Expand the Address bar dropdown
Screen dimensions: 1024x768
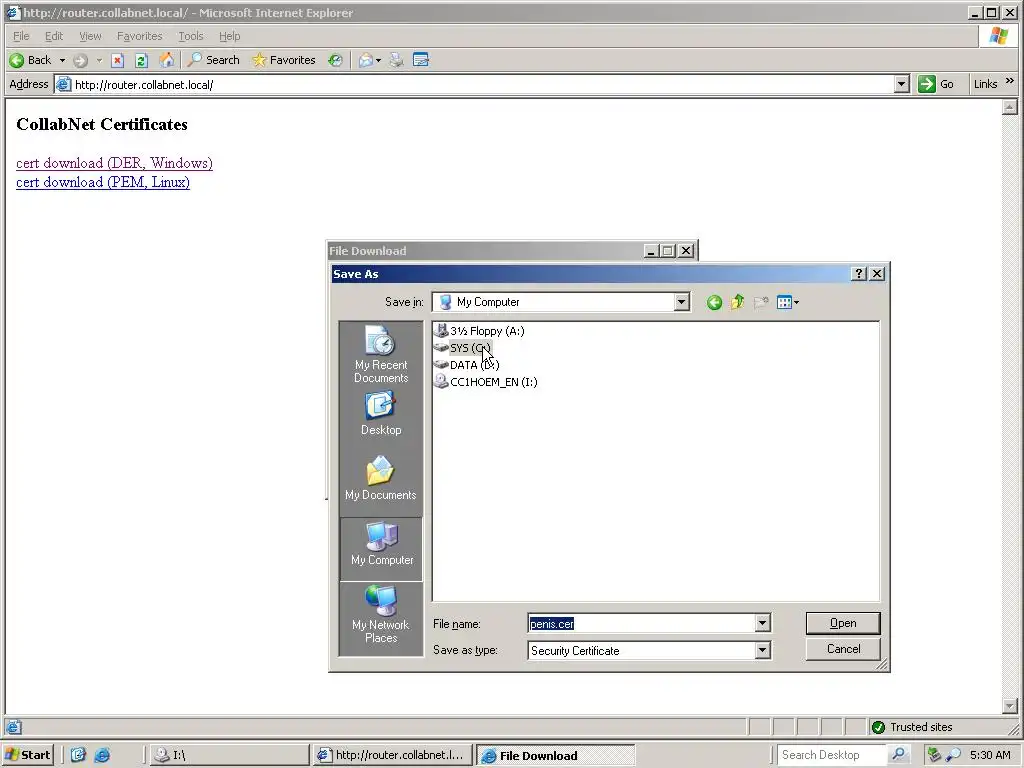pos(902,84)
